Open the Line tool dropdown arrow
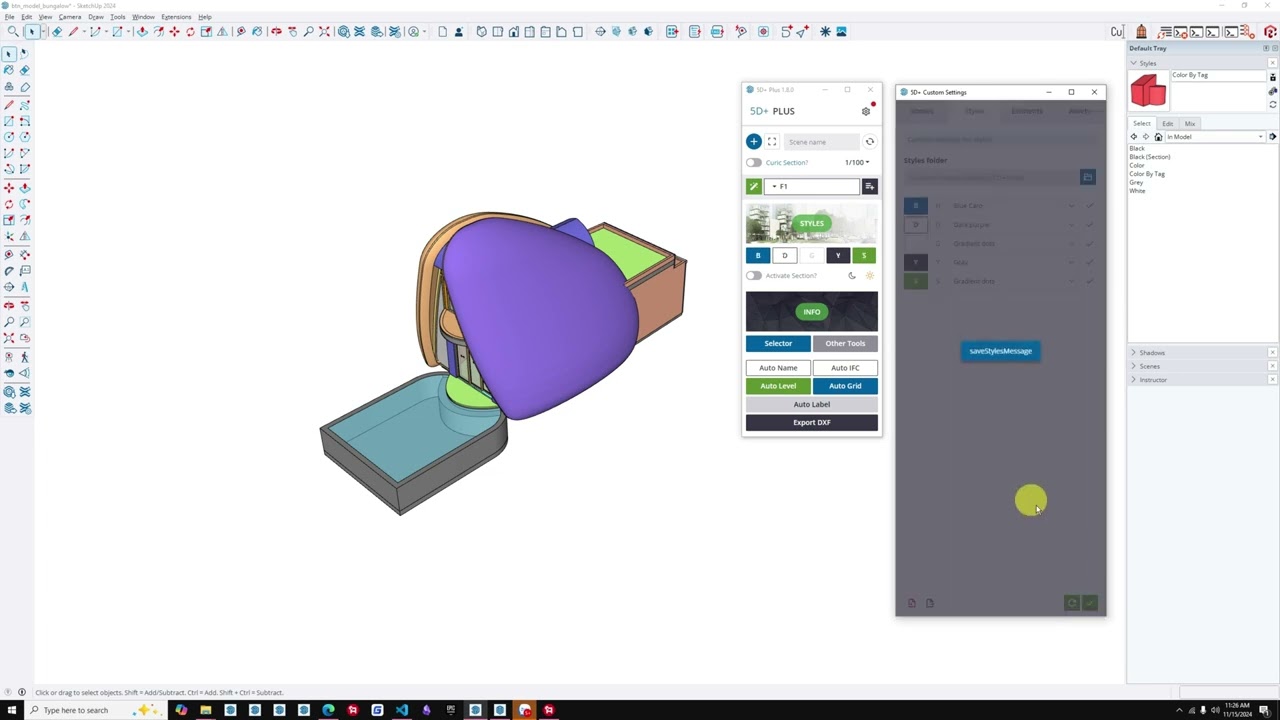This screenshot has width=1280, height=720. (x=84, y=32)
